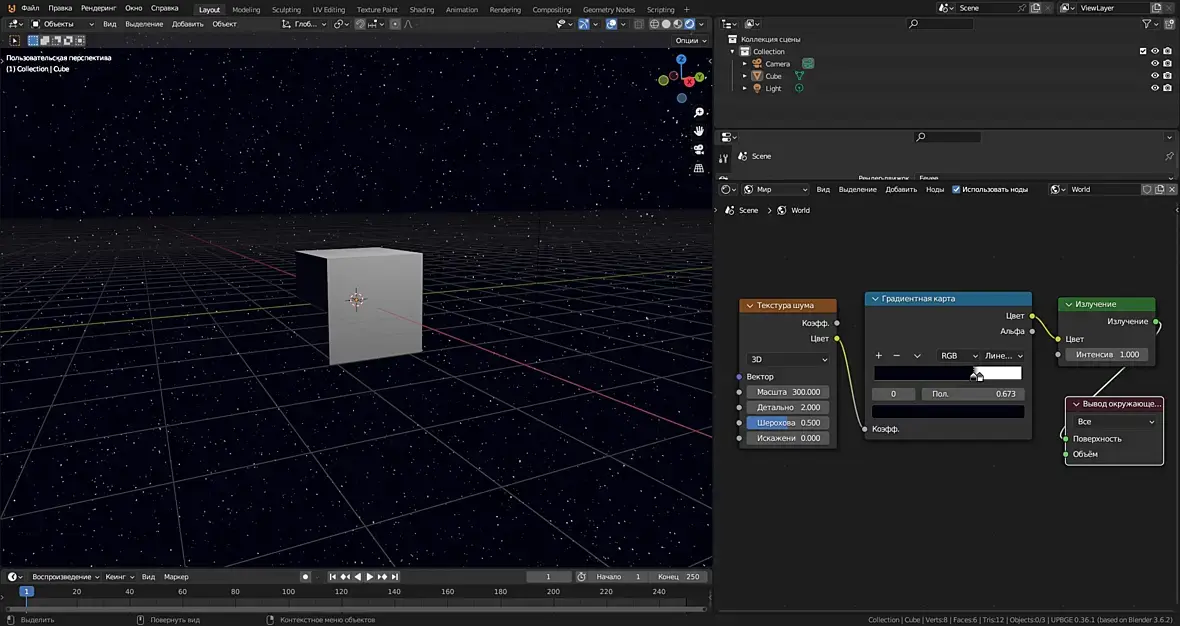Click the Z axis on navigation gizmo
Image resolution: width=1180 pixels, height=626 pixels.
coord(681,60)
